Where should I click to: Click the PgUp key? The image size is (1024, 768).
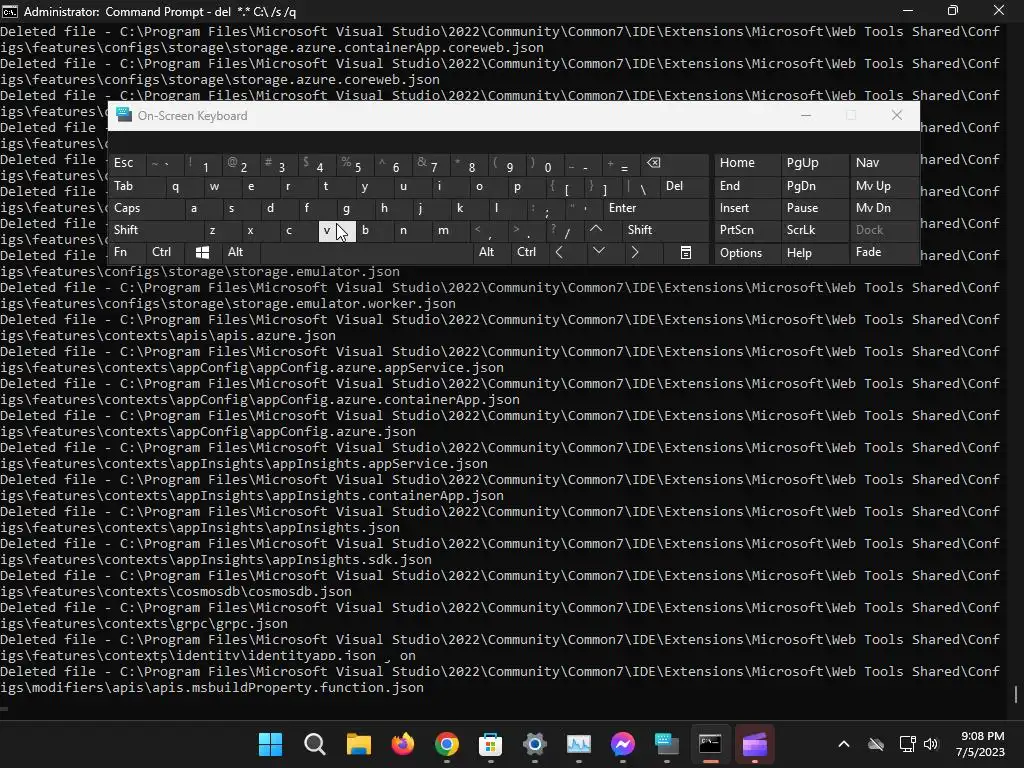(x=814, y=163)
